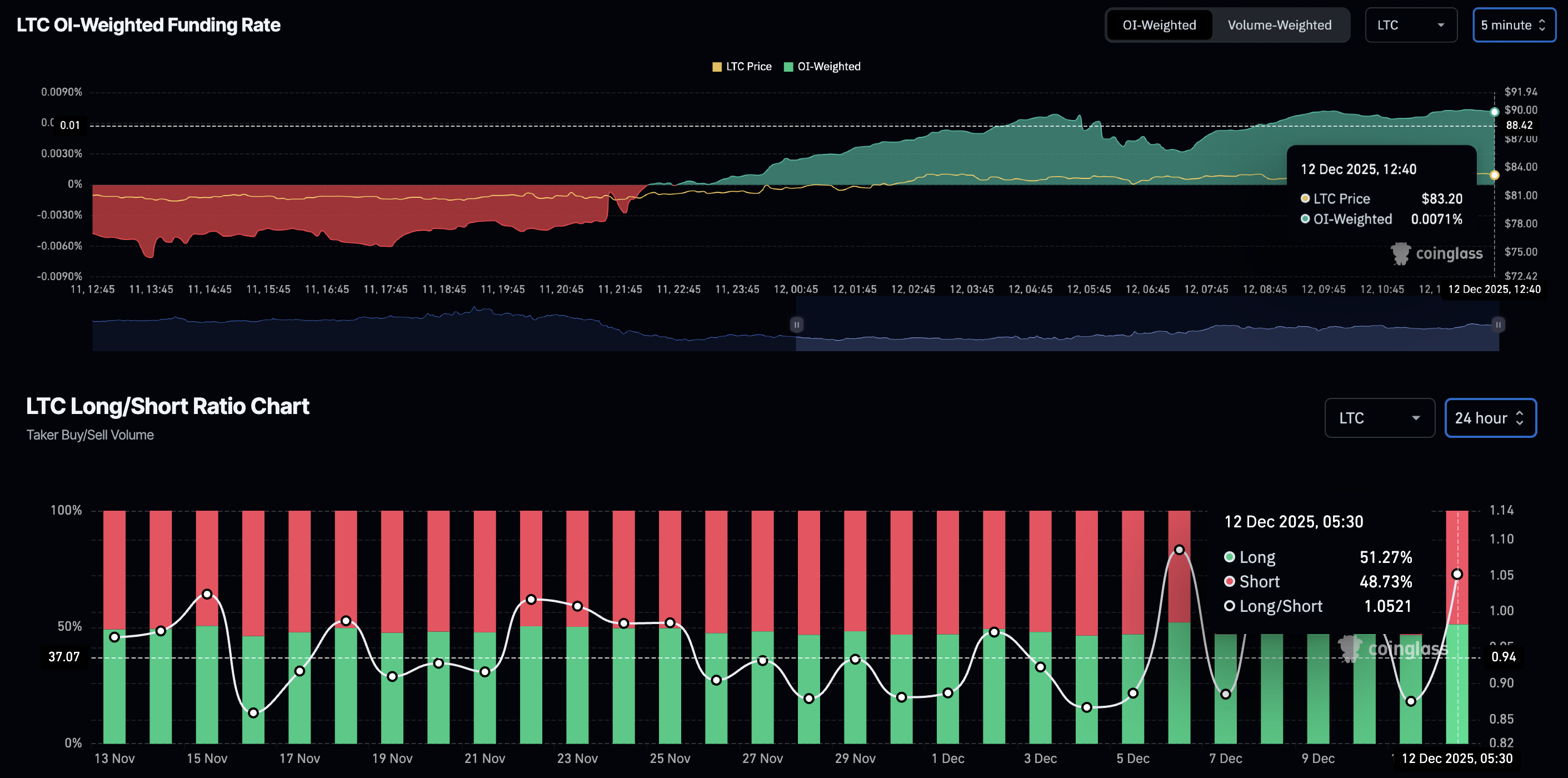Click the Taker Buy/Sell Volume label

(89, 435)
